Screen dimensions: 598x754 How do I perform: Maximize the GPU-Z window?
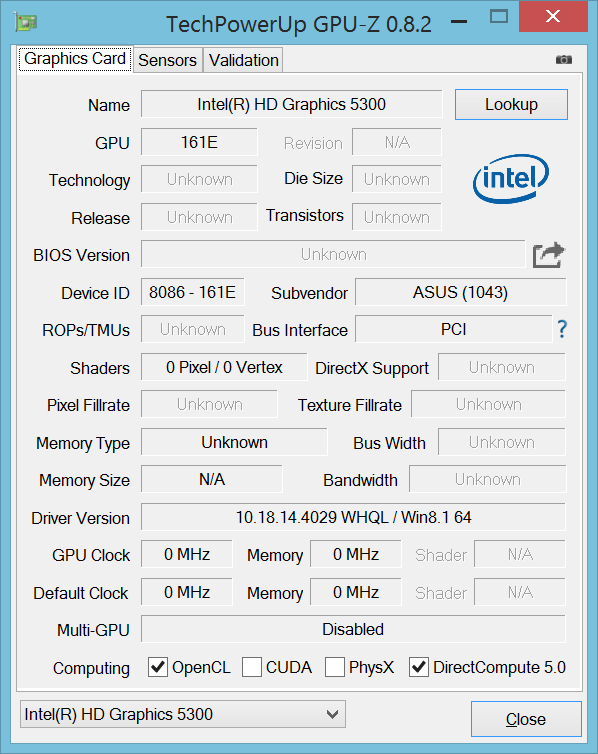coord(498,17)
